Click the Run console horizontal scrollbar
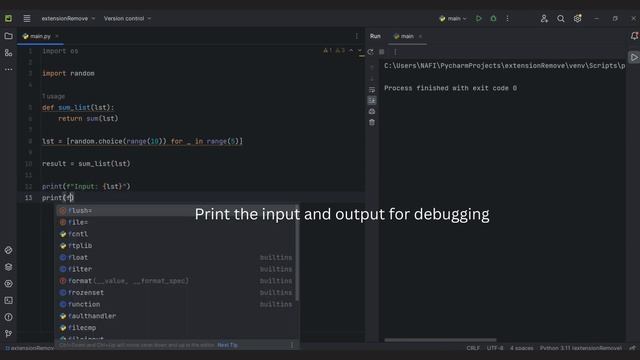 tap(440, 340)
